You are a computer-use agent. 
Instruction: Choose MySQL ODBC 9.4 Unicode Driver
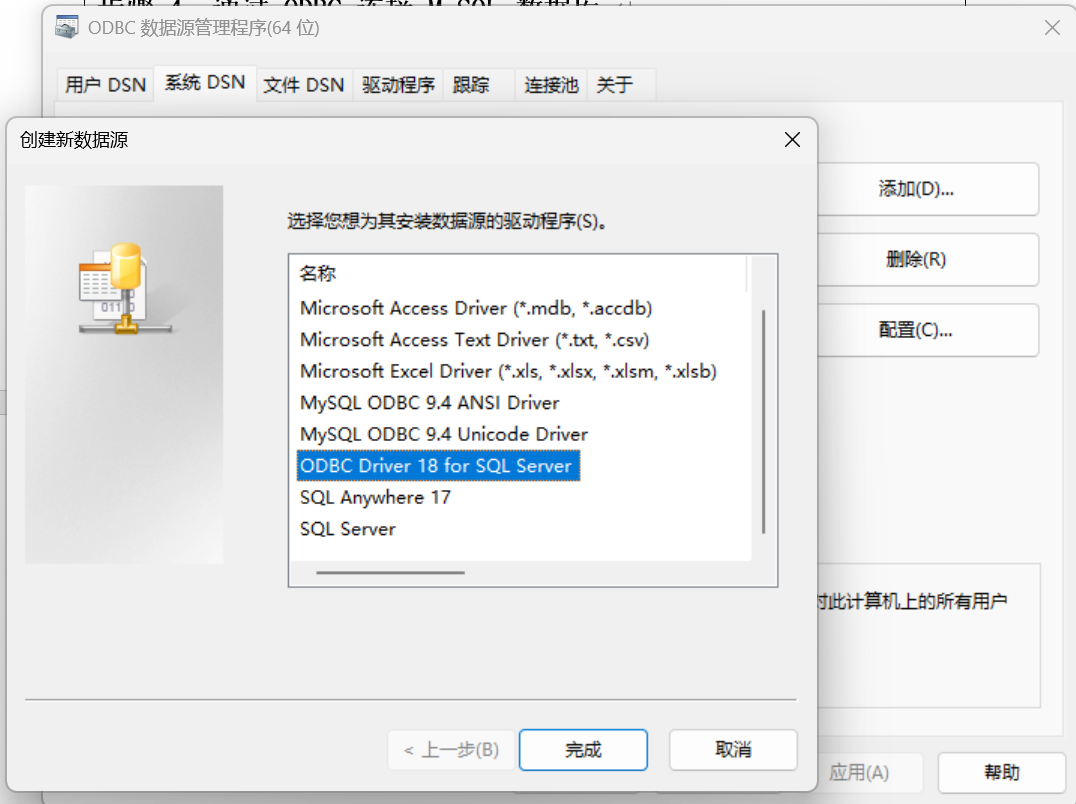[x=444, y=434]
